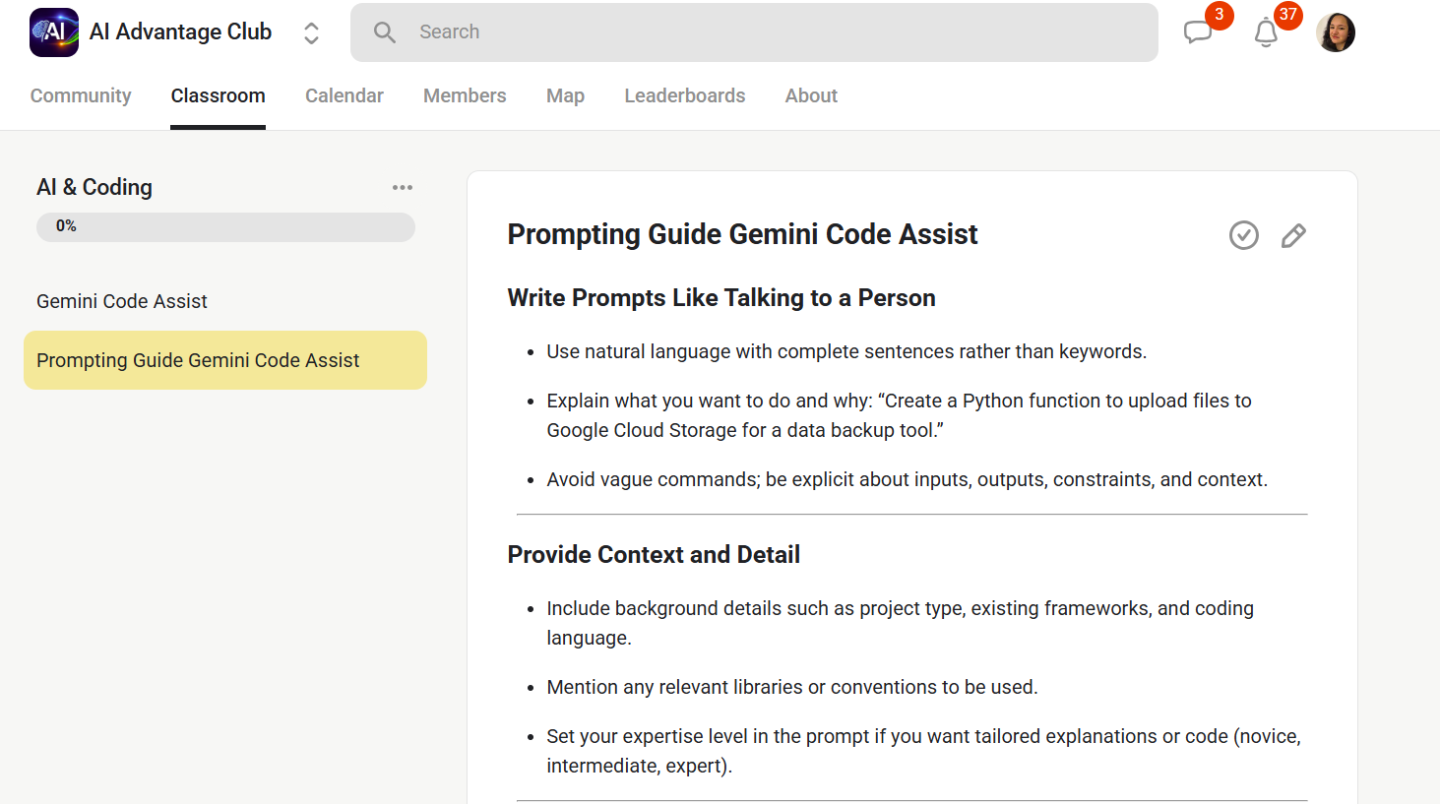
Task: Click the 'Use natural language' bullet text
Action: coord(846,352)
